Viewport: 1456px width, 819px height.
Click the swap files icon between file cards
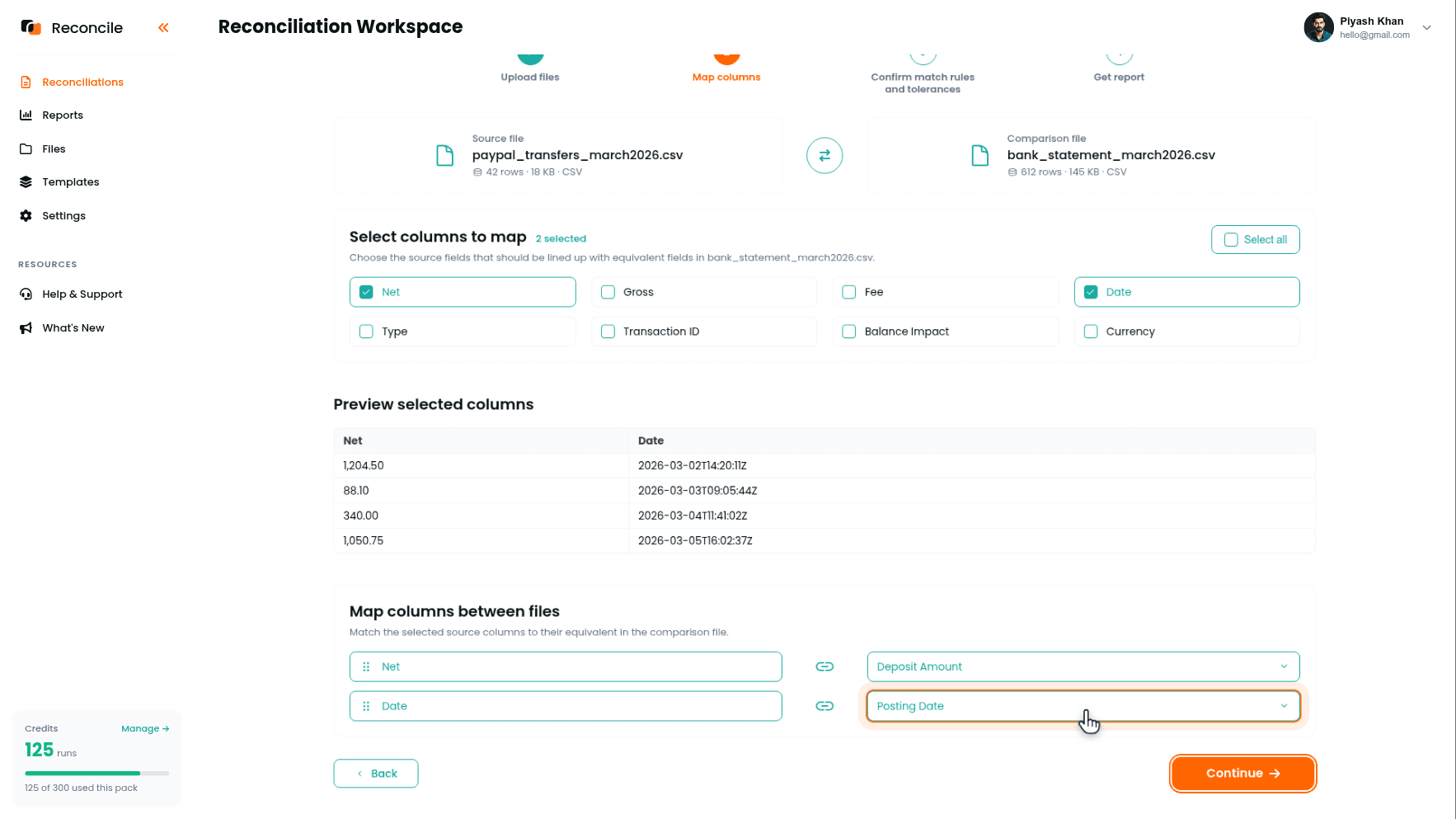point(824,155)
